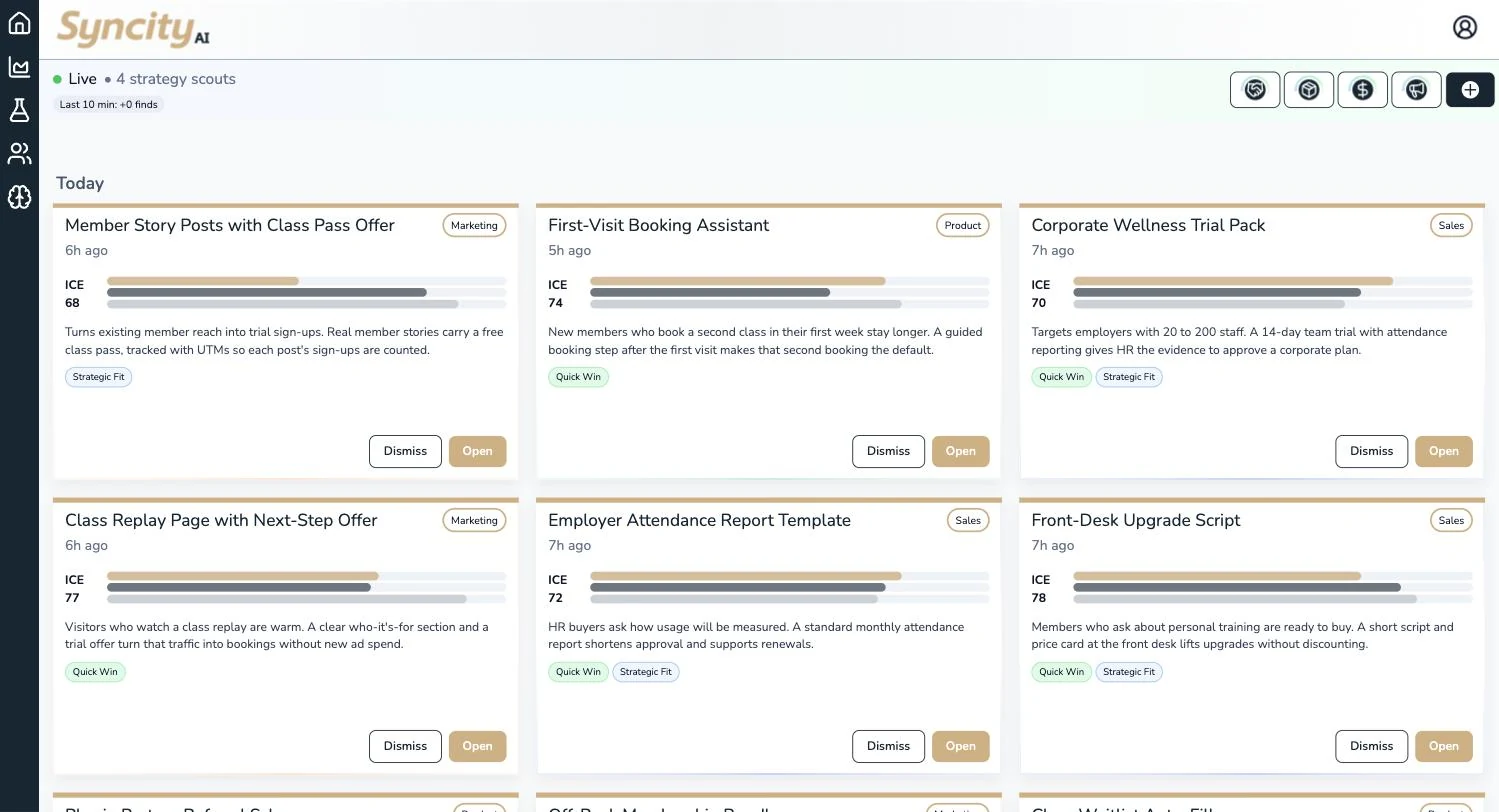1499x812 pixels.
Task: Click the 'Front-Desk Upgrade Script' card title
Action: [1135, 520]
